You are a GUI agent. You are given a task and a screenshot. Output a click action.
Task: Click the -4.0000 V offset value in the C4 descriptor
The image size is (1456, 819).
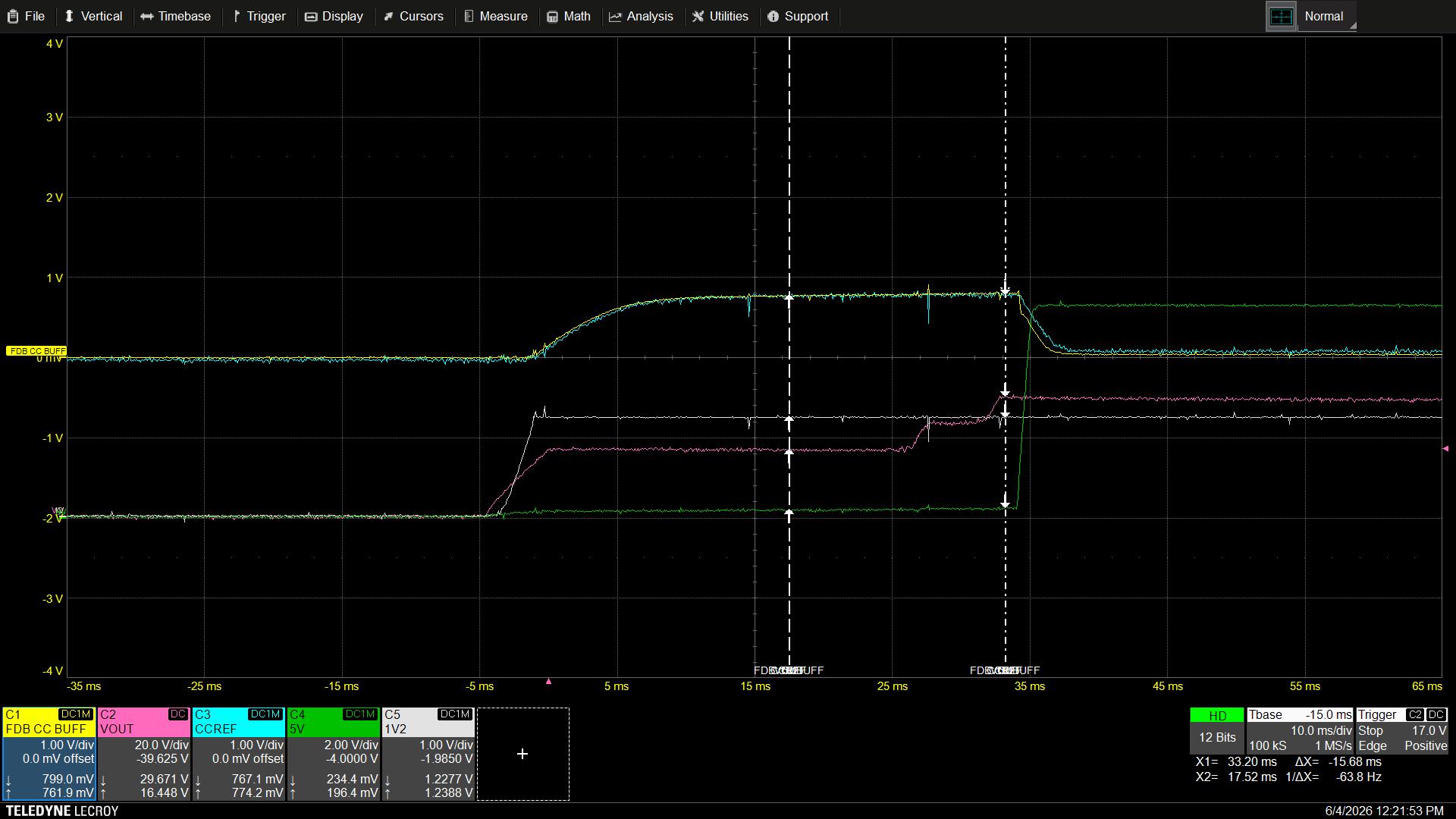click(351, 759)
